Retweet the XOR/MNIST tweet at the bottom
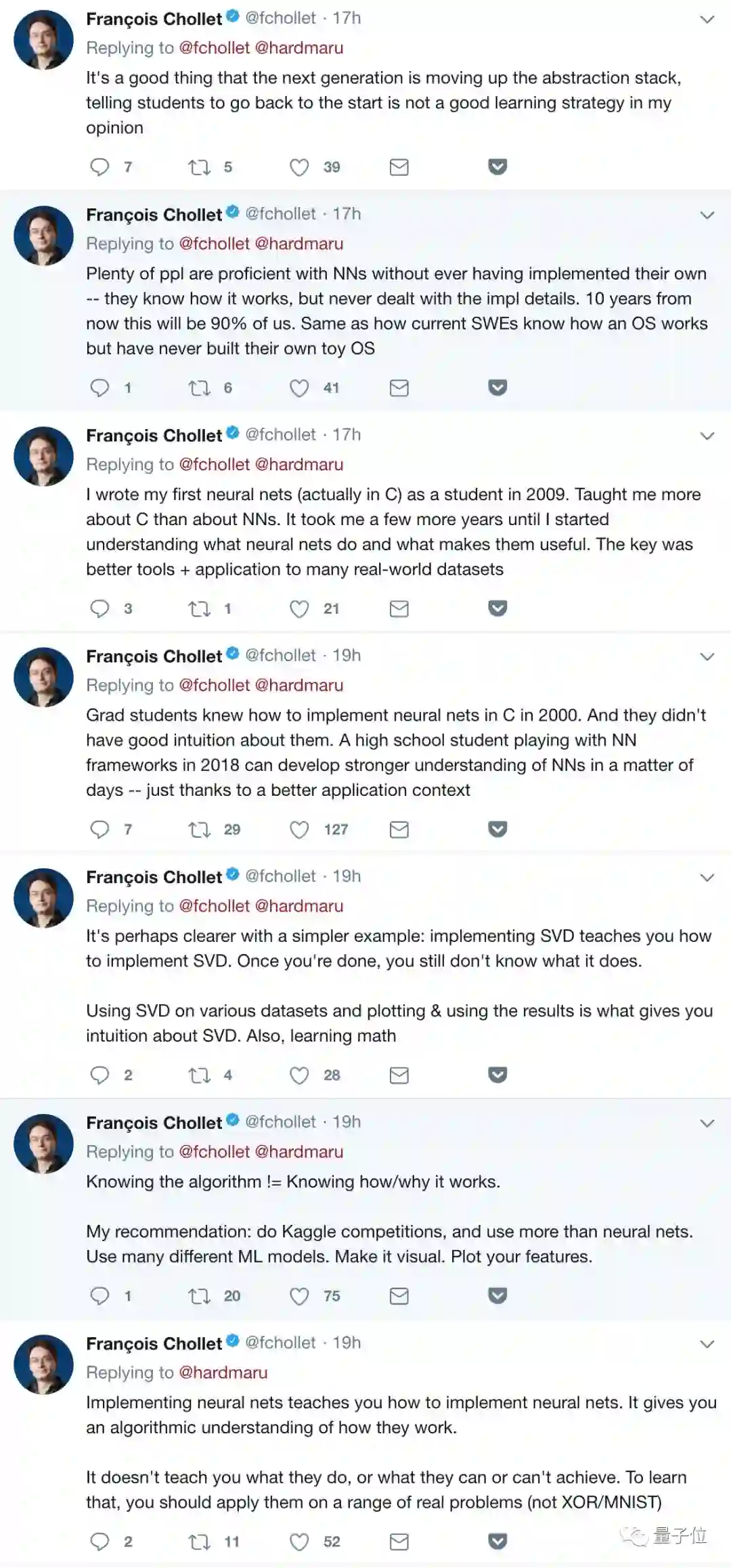This screenshot has height=1568, width=731. 199,1542
